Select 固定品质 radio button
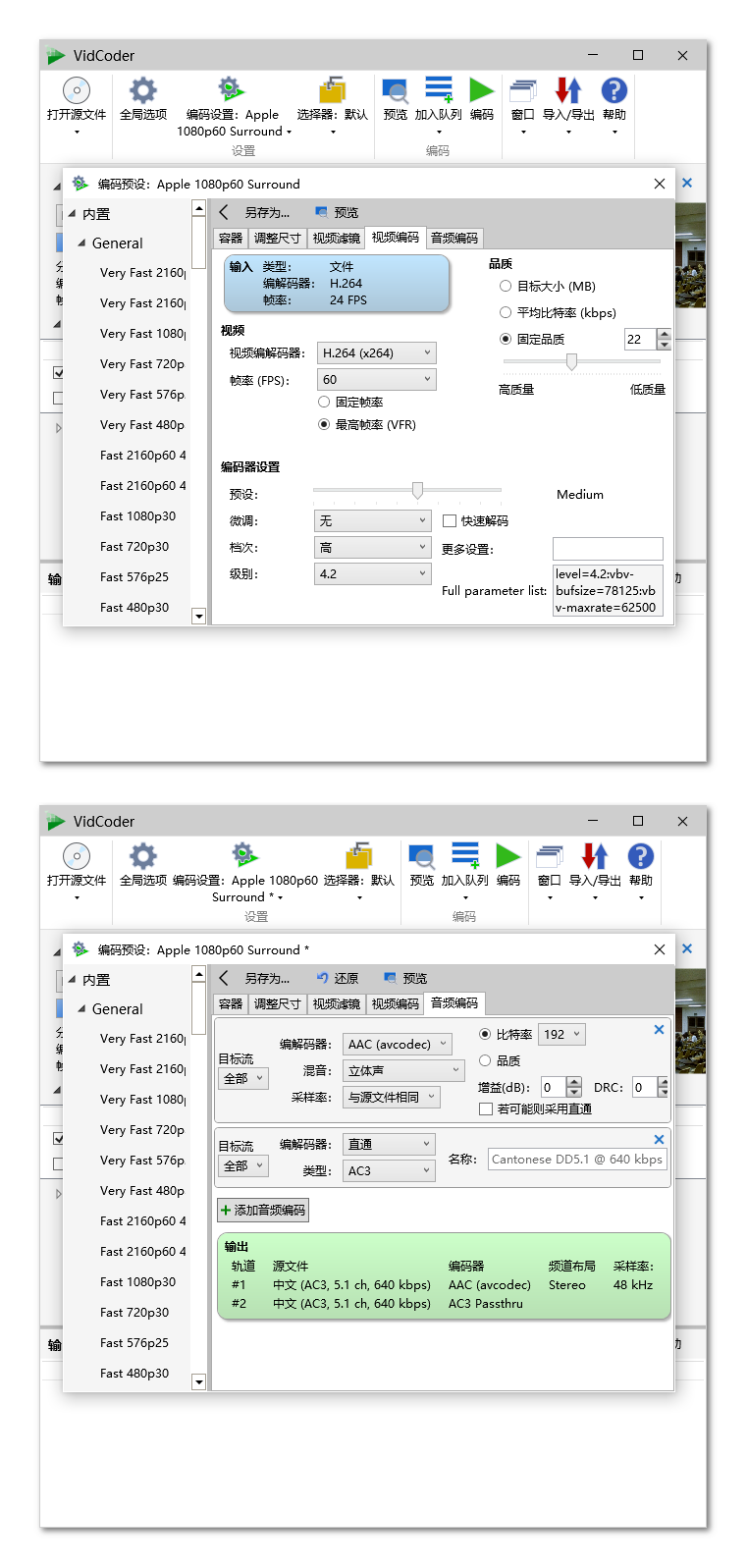The width and height of the screenshot is (747, 1568). coord(506,340)
